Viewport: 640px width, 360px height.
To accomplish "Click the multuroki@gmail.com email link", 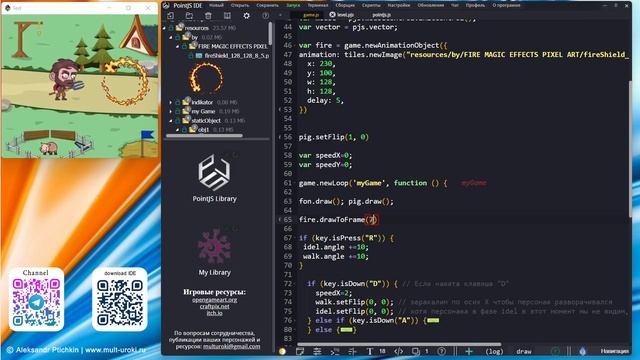I will tap(231, 346).
